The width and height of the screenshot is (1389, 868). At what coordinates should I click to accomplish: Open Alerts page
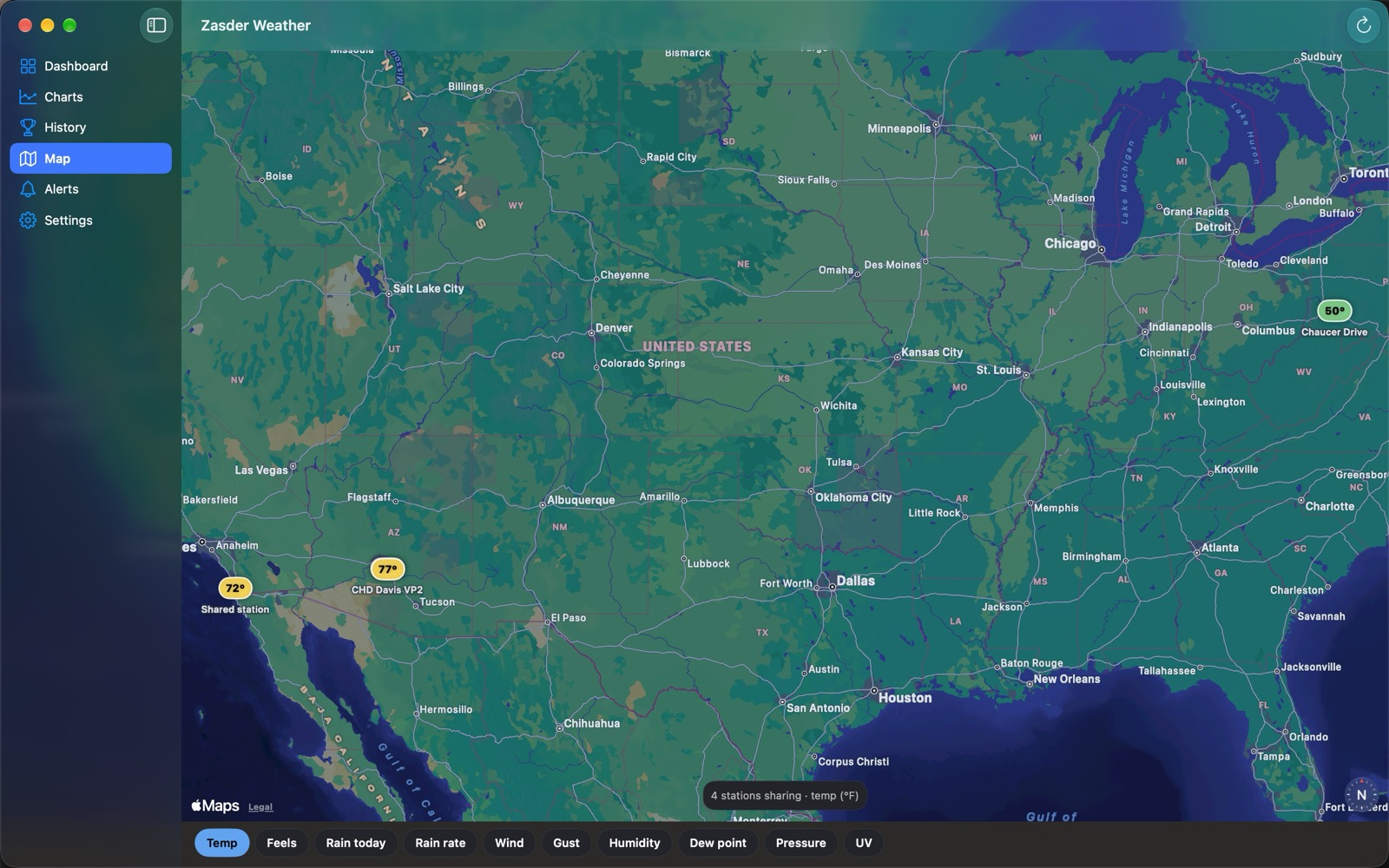coord(90,189)
